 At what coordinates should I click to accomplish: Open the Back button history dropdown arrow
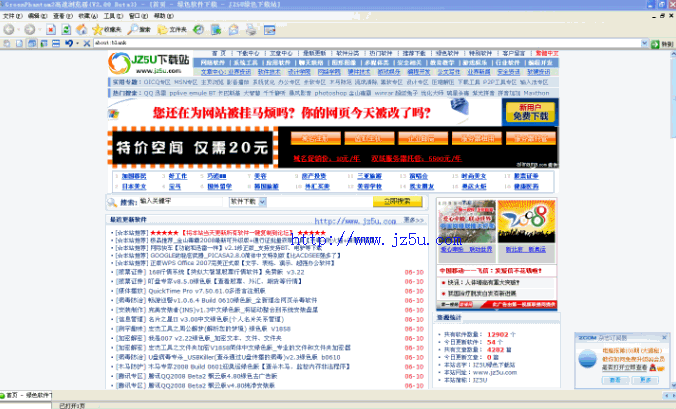click(18, 30)
